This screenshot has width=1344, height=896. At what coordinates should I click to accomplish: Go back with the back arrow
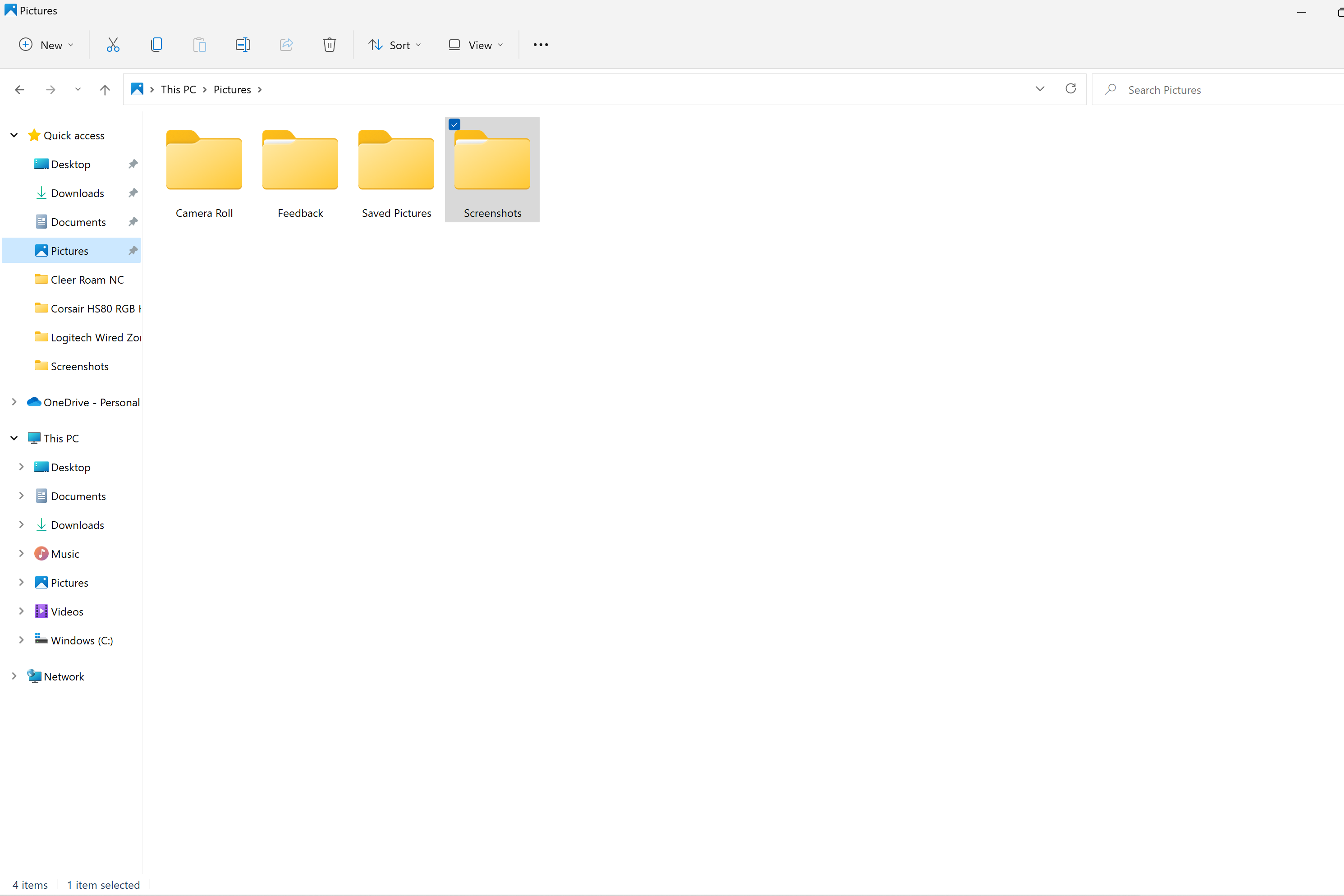click(x=19, y=90)
